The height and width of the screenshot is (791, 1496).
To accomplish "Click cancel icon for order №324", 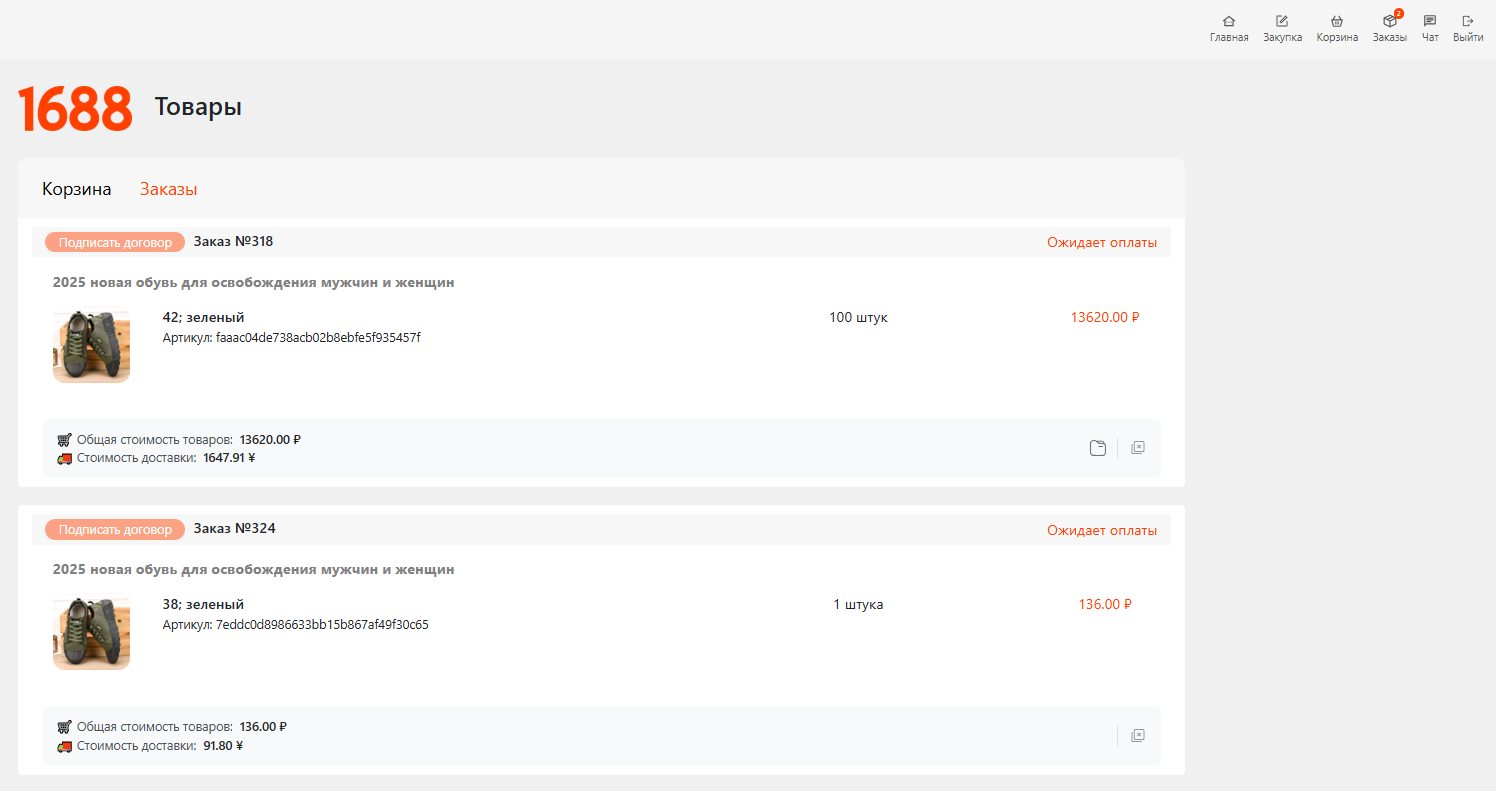I will (x=1138, y=736).
